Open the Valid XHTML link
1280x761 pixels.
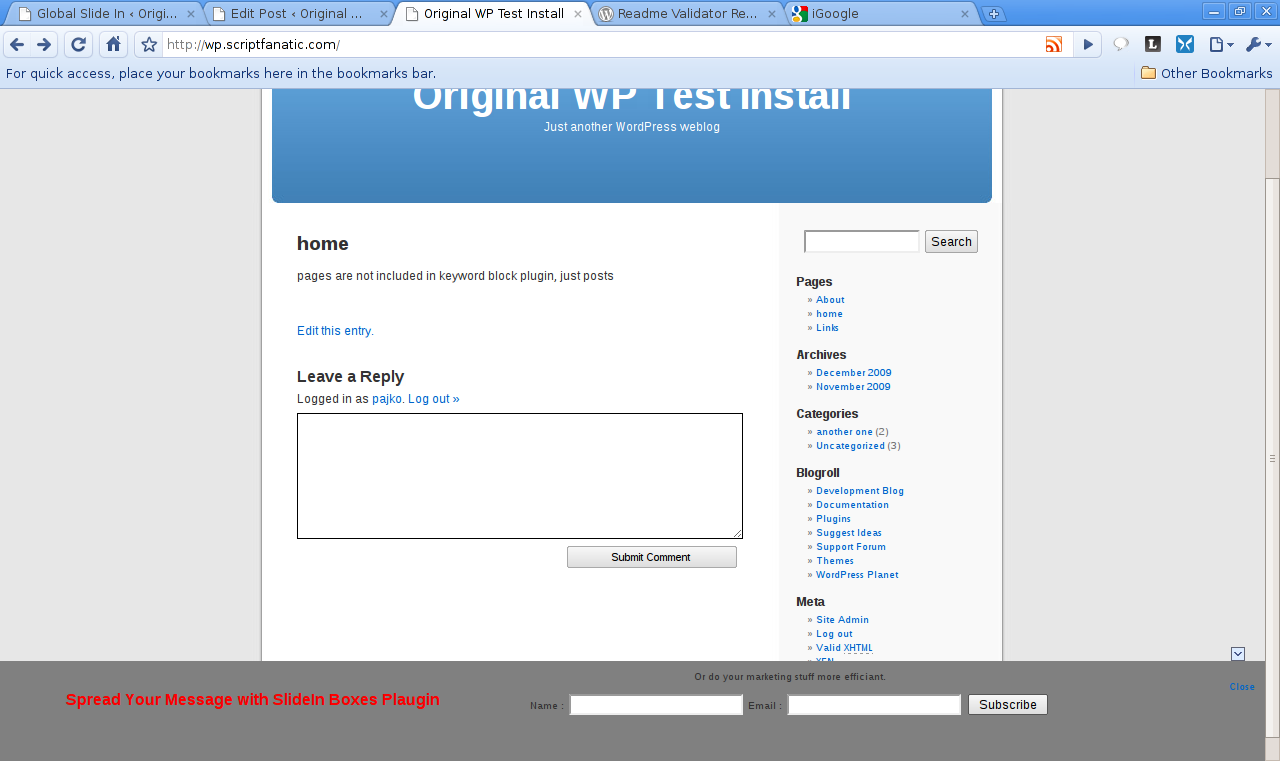pos(844,648)
